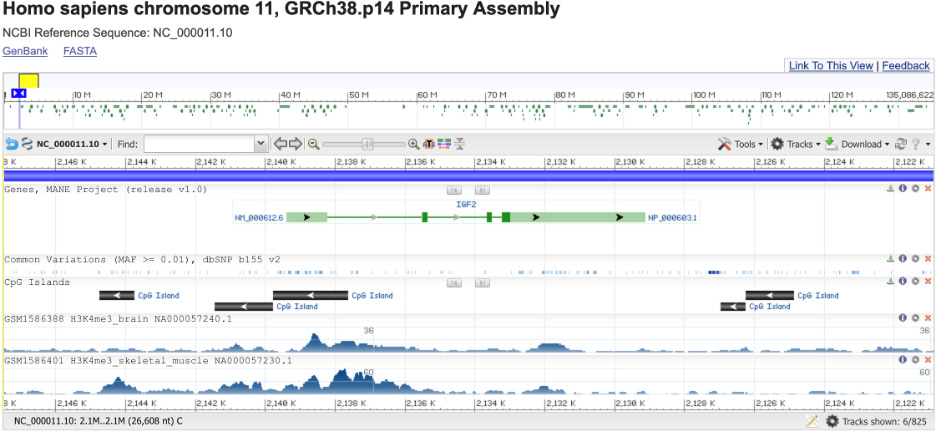This screenshot has height=432, width=936.
Task: Click the refresh icon beside Download
Action: 901,144
